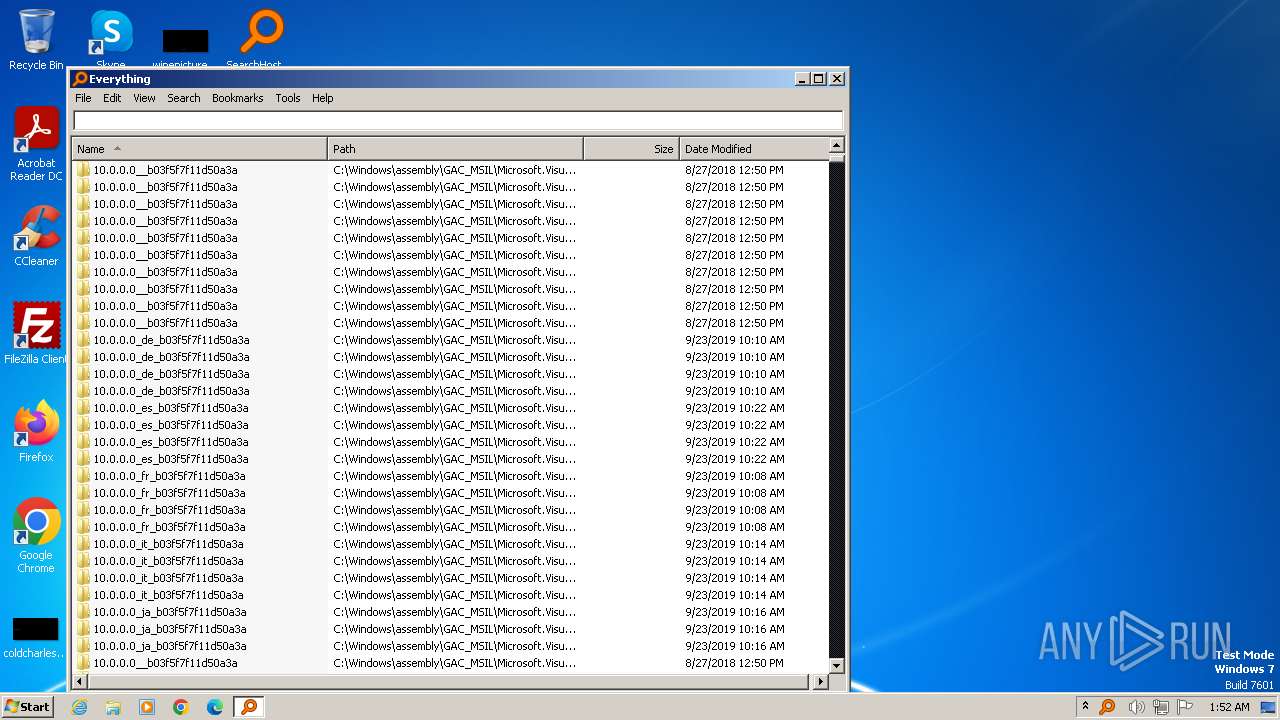
Task: Open the Action Center flag icon
Action: [1186, 707]
